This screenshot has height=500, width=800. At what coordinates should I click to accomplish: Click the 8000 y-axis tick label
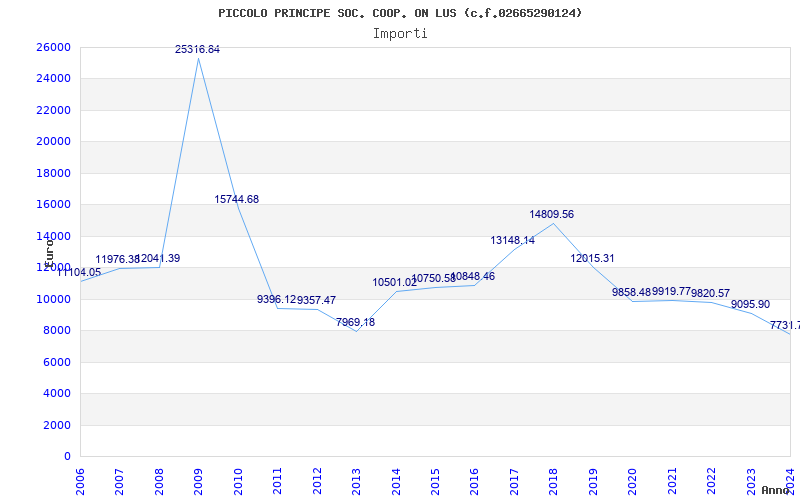(57, 331)
